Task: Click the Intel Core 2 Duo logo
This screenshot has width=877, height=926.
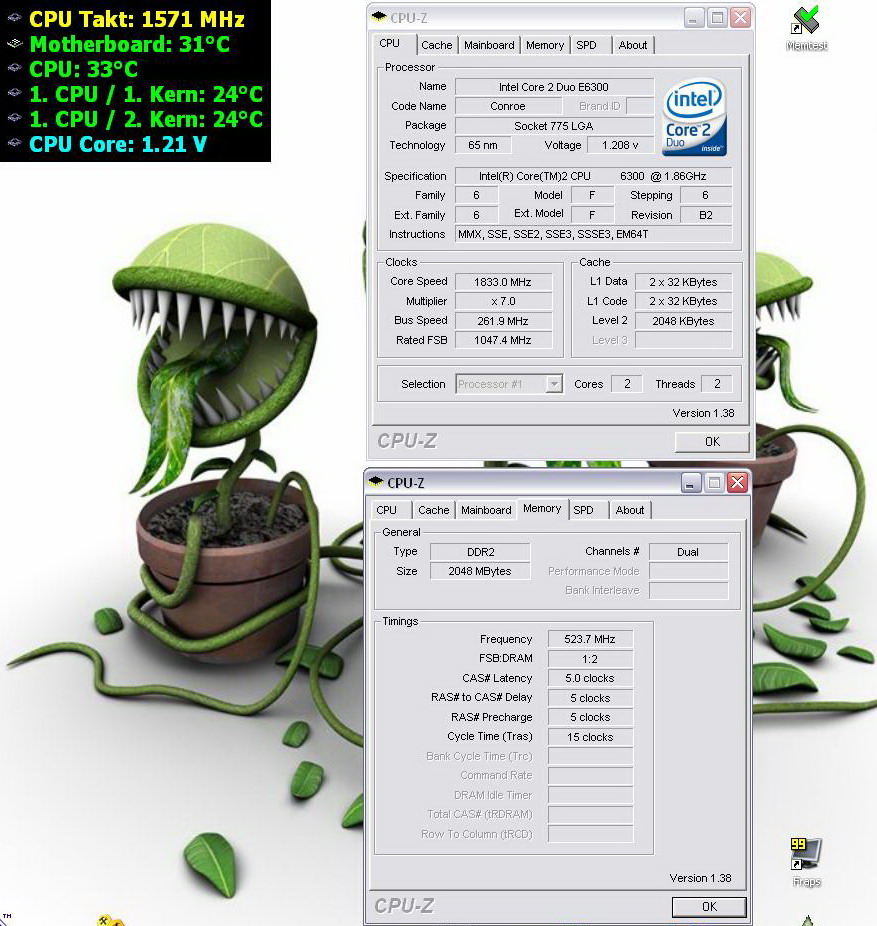Action: [x=694, y=118]
